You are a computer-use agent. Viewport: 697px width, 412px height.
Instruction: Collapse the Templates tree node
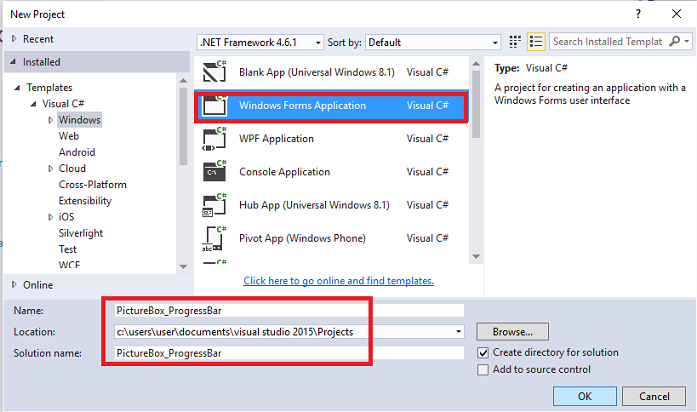(17, 88)
